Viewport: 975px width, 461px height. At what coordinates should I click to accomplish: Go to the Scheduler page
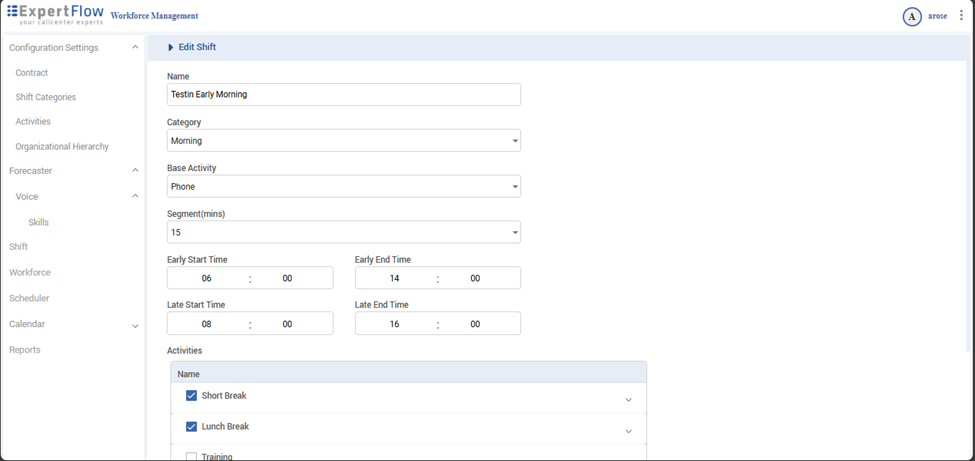(29, 298)
